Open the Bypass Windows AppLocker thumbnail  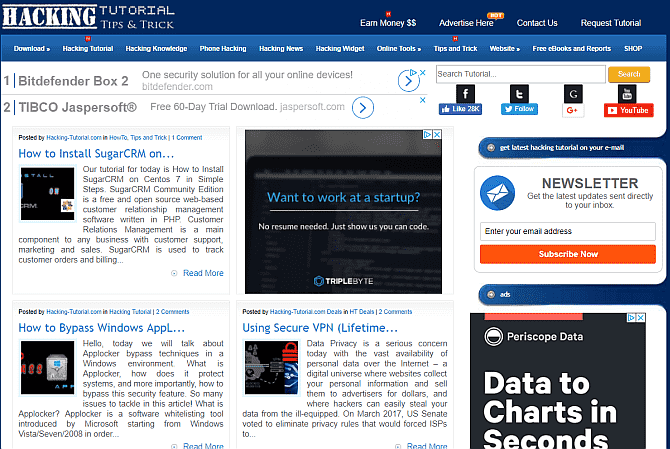point(47,367)
